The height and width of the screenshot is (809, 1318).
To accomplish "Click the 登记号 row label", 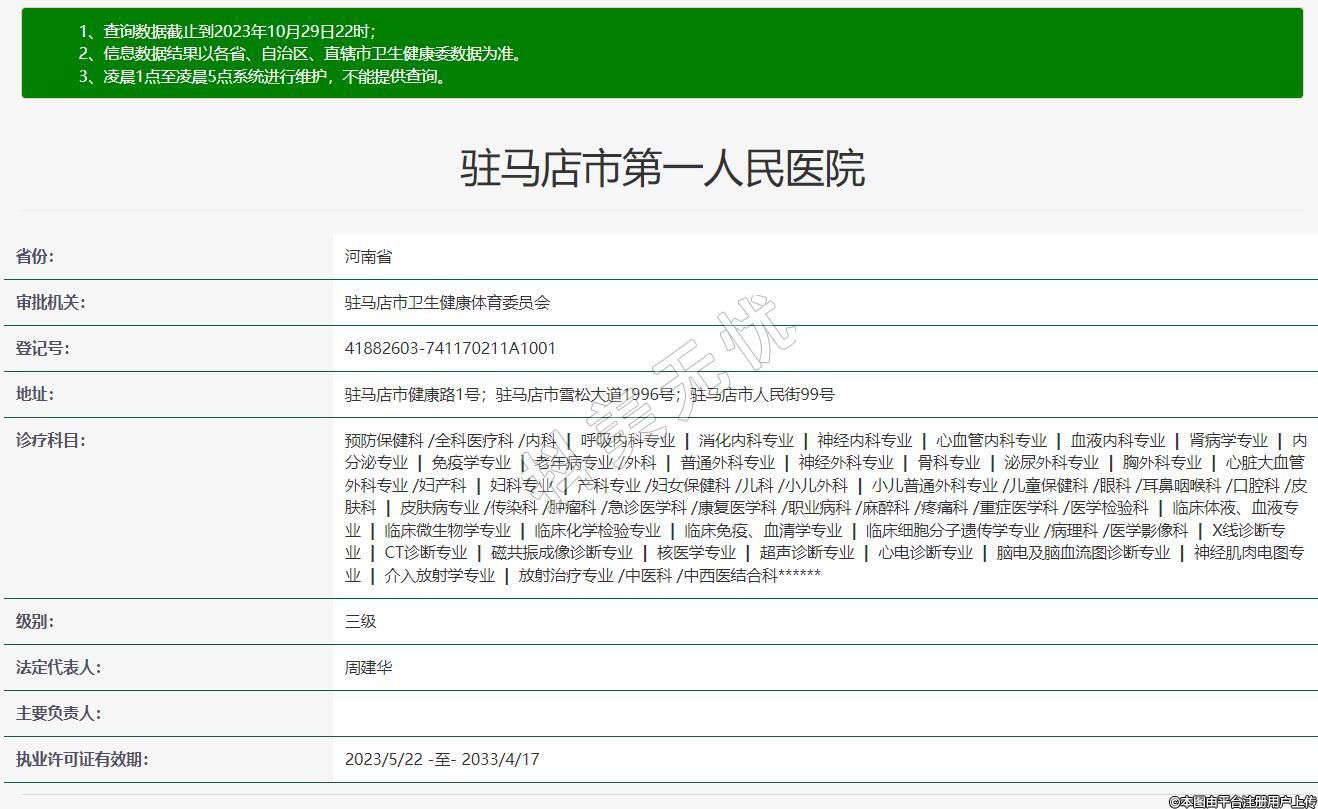I will pos(43,348).
